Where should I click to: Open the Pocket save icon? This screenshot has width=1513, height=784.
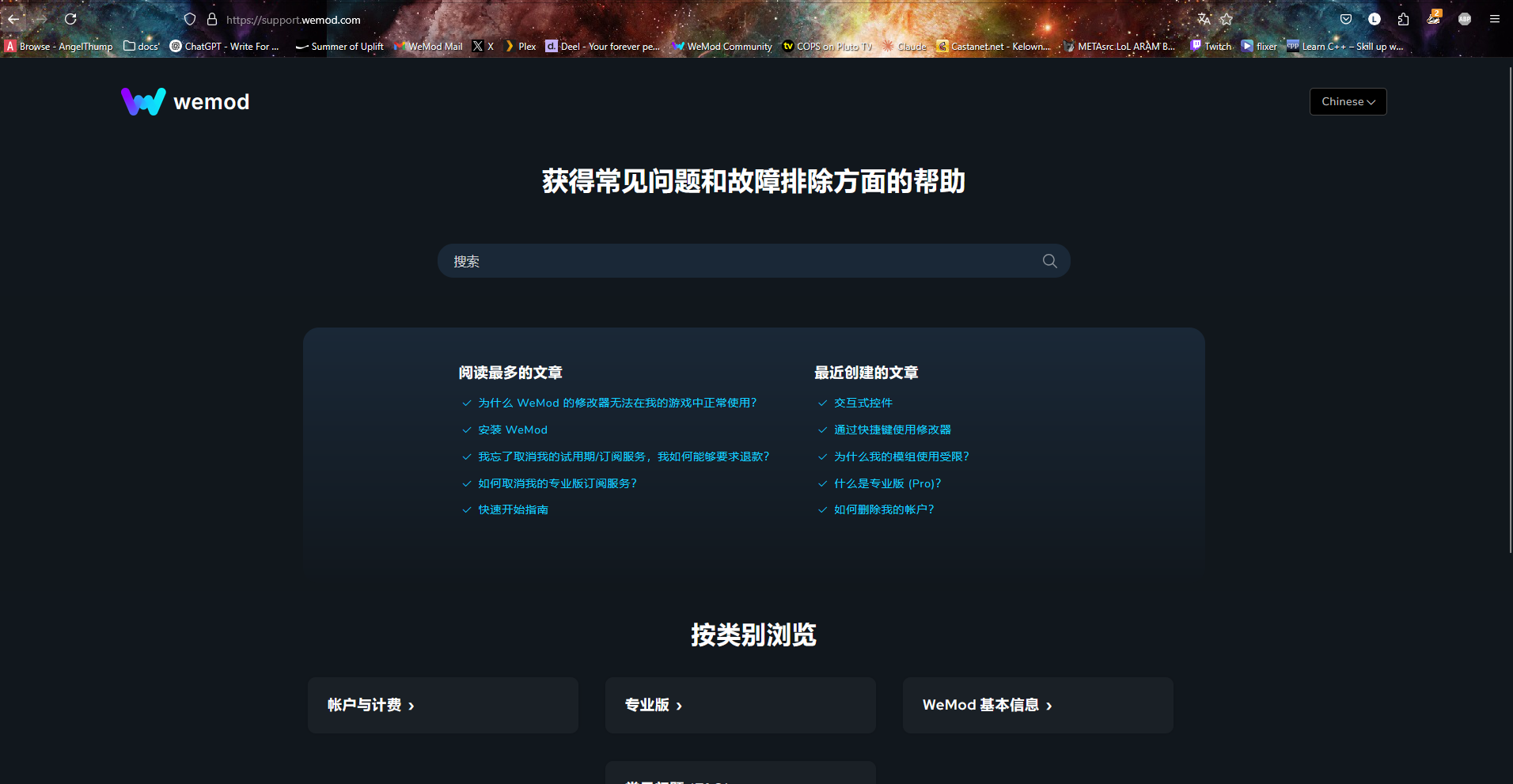click(x=1346, y=19)
